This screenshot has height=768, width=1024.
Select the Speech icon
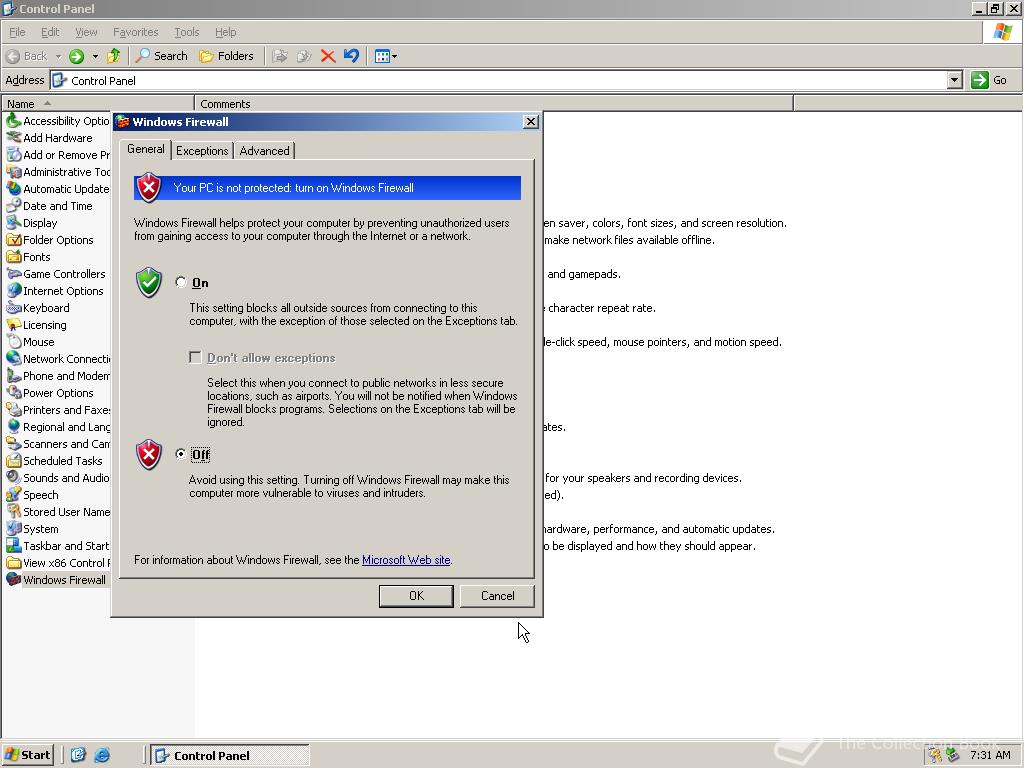coord(13,494)
